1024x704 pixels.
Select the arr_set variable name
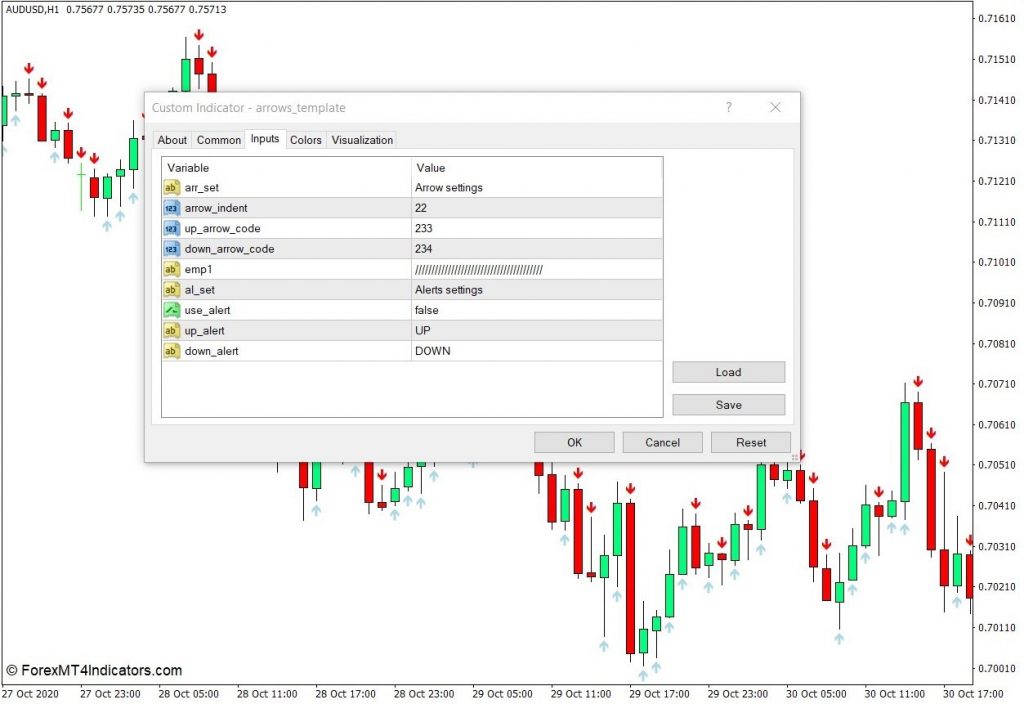point(202,187)
